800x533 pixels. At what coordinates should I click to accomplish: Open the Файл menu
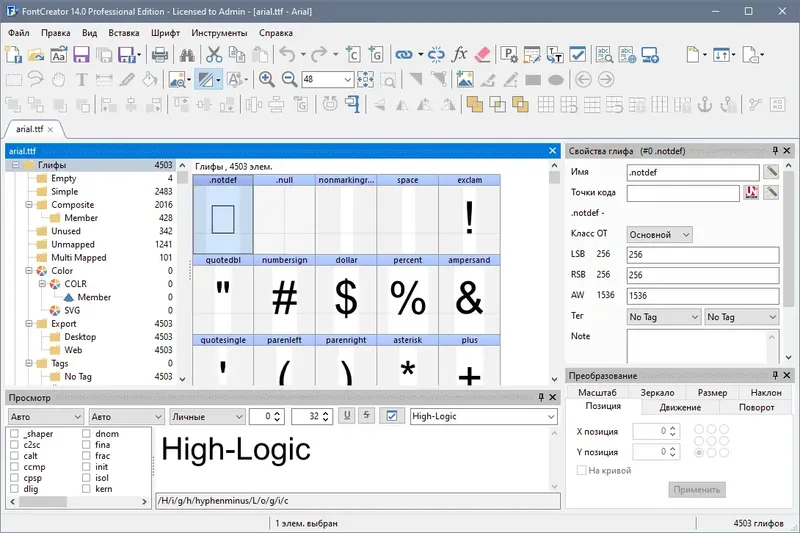tap(19, 33)
